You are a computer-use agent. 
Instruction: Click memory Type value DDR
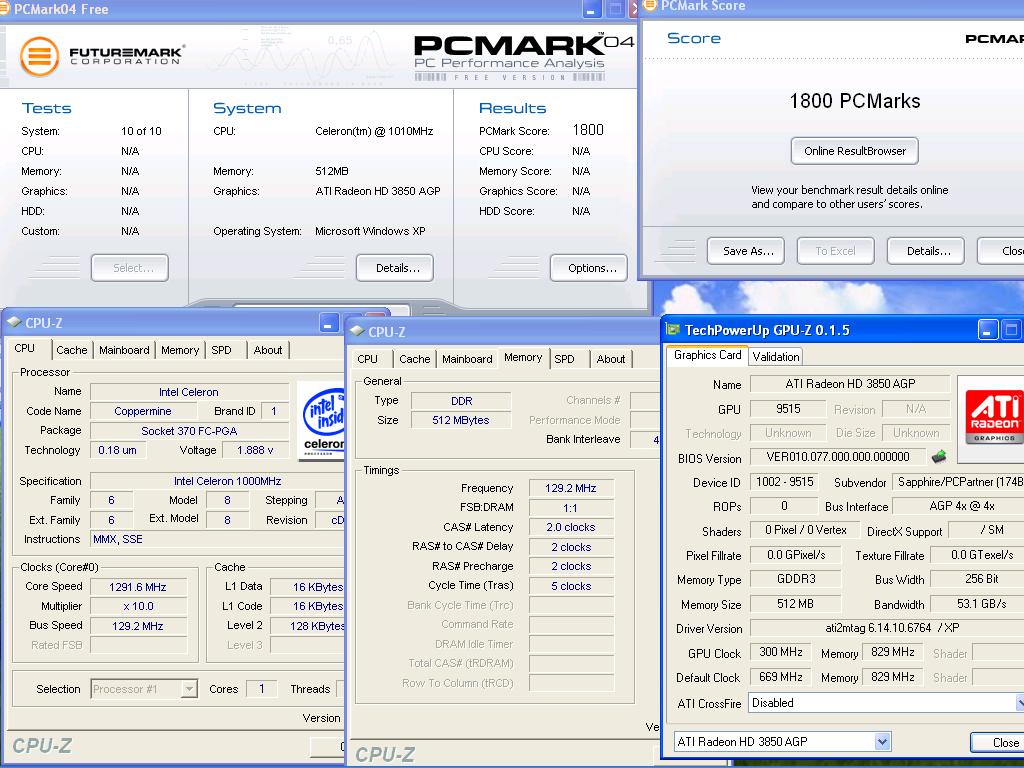pyautogui.click(x=461, y=401)
